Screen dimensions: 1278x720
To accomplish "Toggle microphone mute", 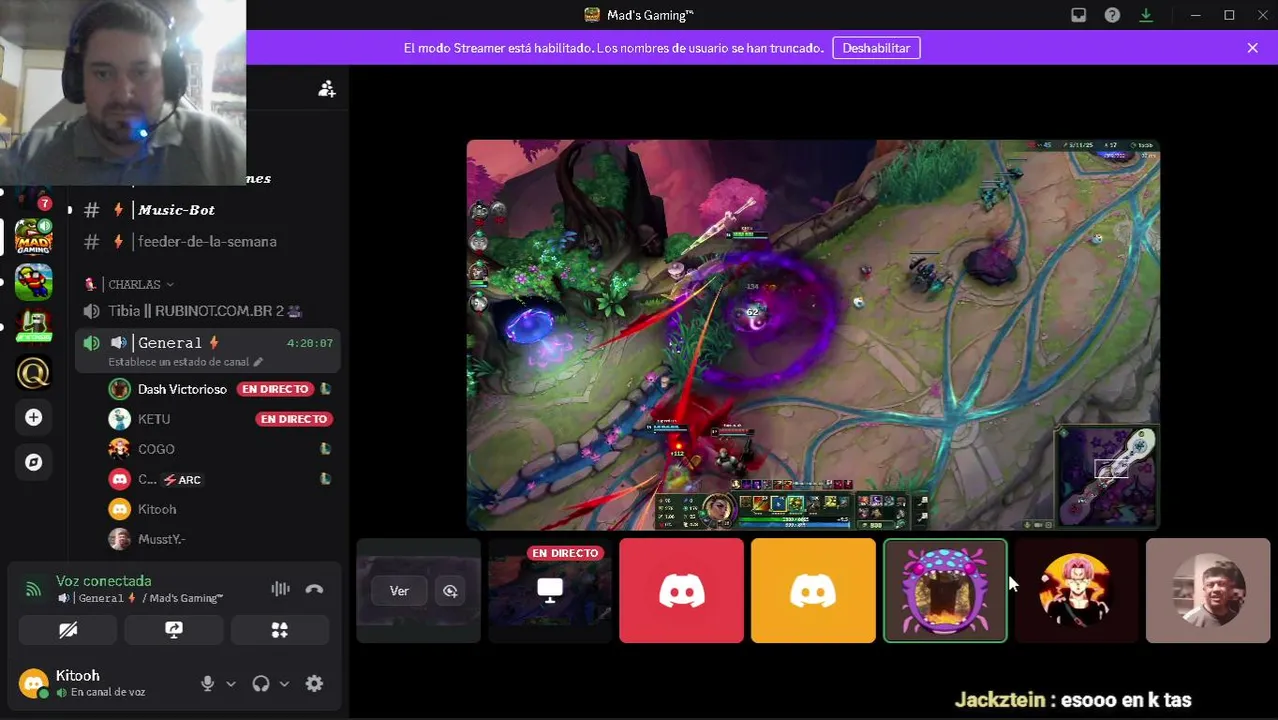I will (207, 684).
